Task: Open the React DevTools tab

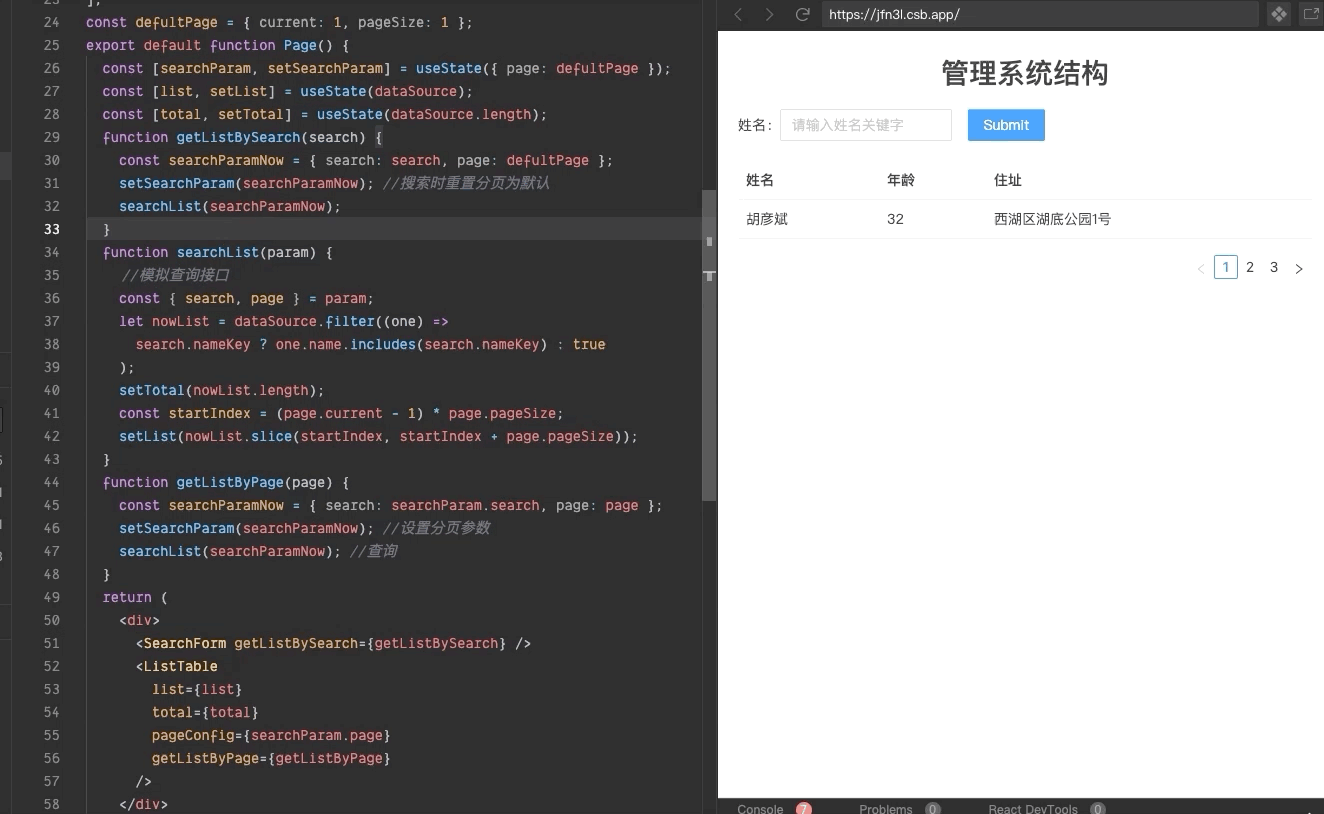Action: (x=1033, y=808)
